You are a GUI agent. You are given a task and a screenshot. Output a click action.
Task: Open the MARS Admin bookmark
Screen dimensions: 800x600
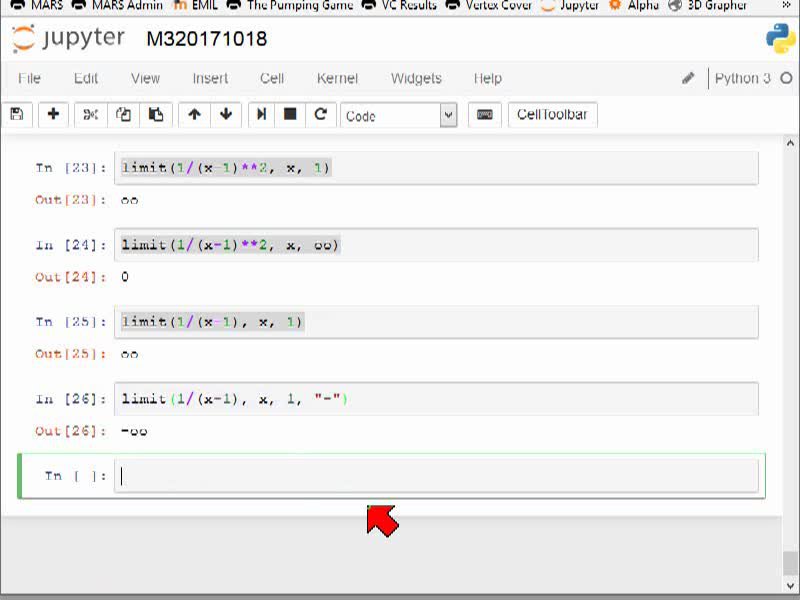(x=117, y=5)
